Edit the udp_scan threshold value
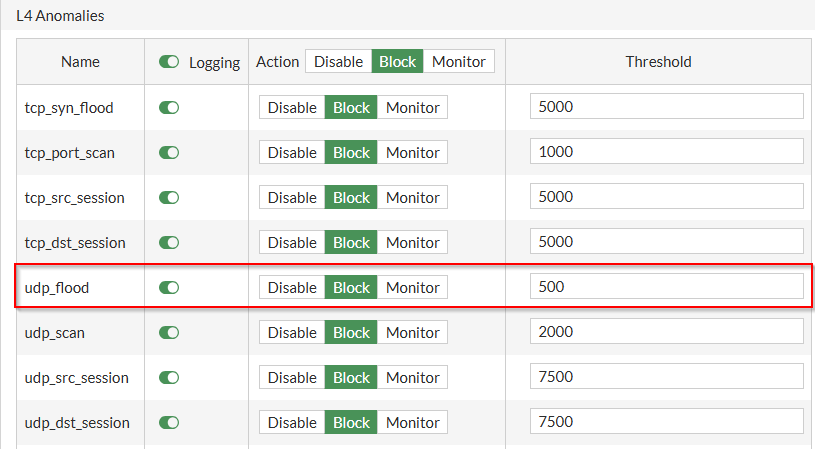815x449 pixels. coord(667,332)
